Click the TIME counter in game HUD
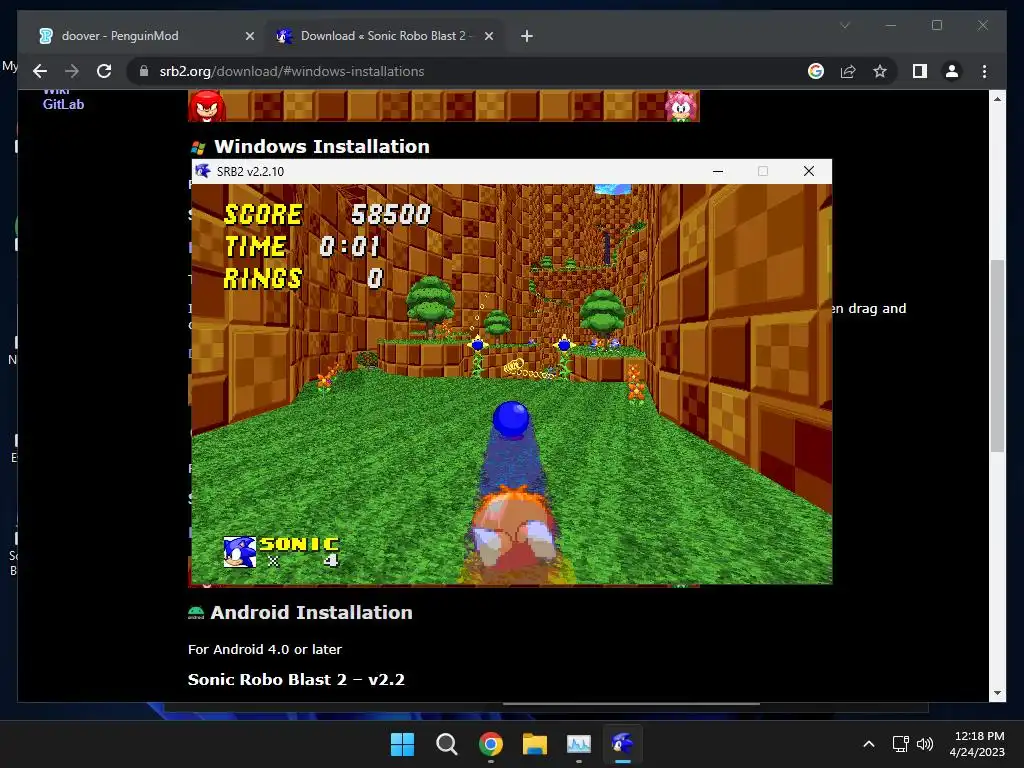1024x768 pixels. tap(302, 246)
